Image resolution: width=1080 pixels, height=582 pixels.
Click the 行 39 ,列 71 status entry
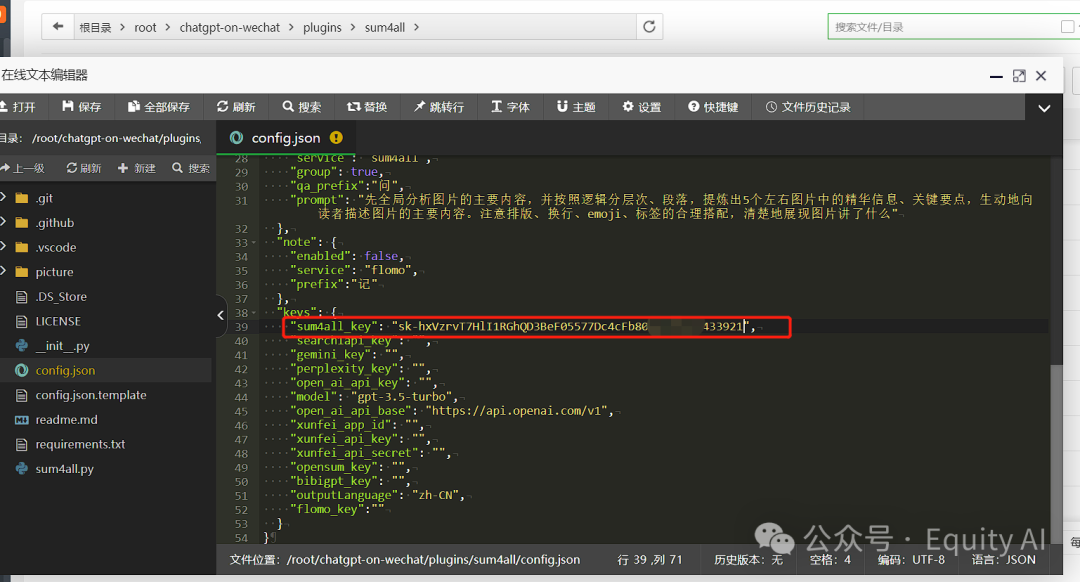pyautogui.click(x=650, y=560)
